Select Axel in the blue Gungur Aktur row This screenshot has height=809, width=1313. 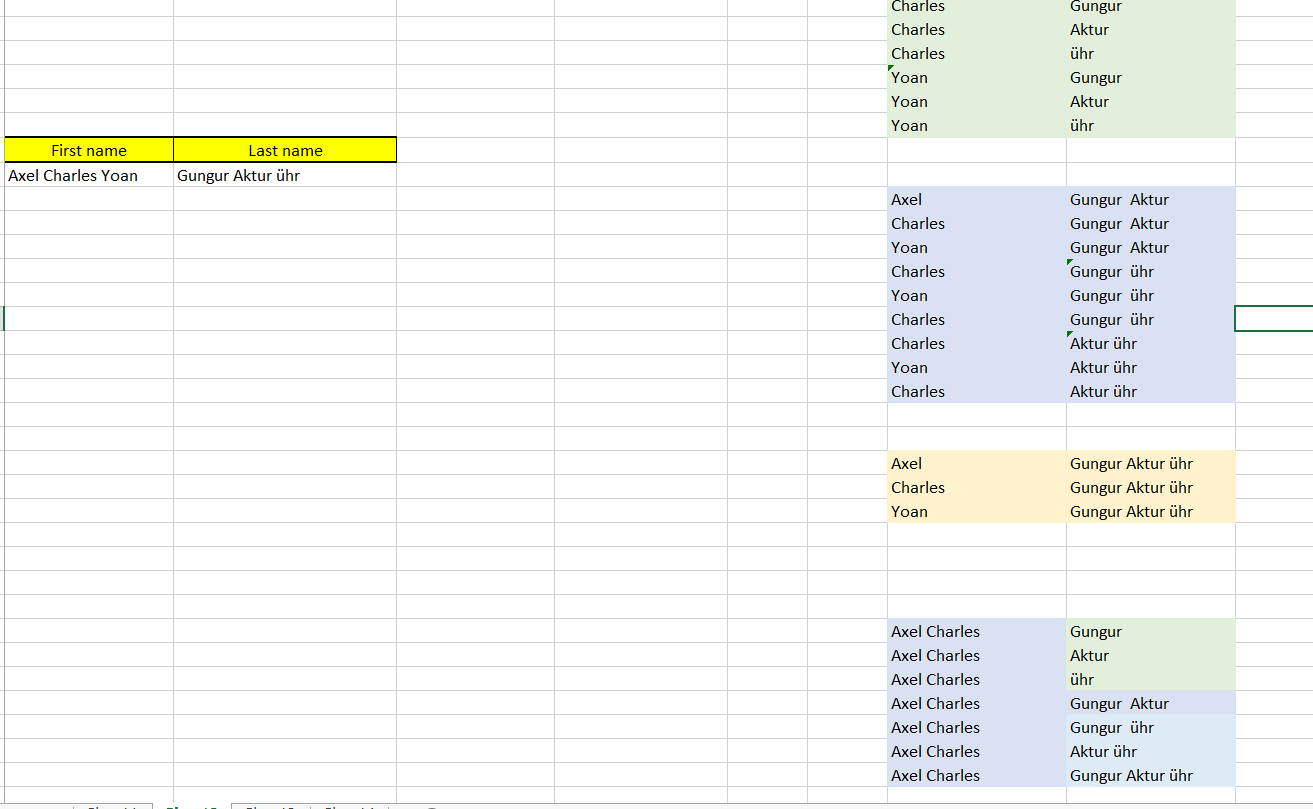tap(977, 199)
